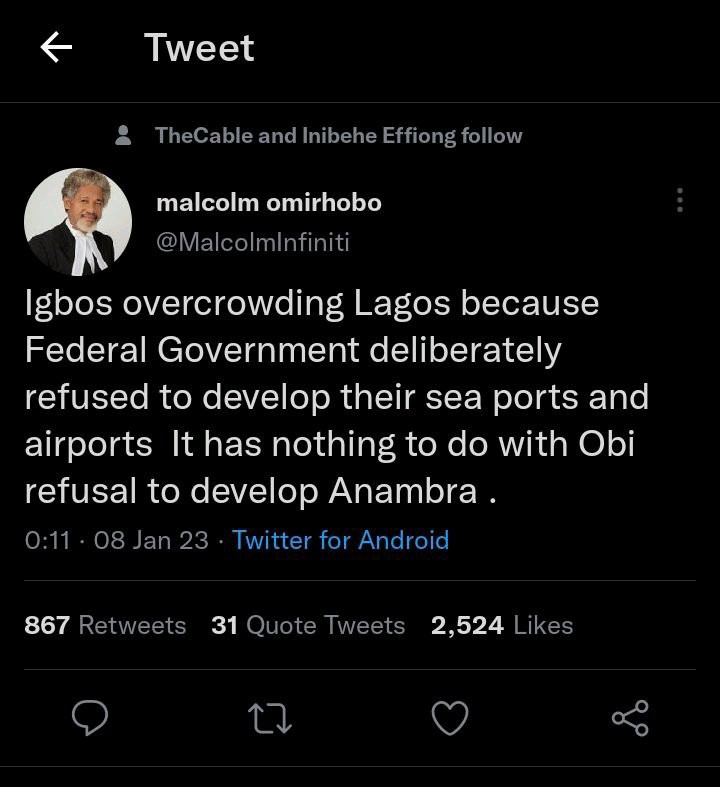Click the Tweet header title
This screenshot has width=720, height=787.
tap(199, 48)
